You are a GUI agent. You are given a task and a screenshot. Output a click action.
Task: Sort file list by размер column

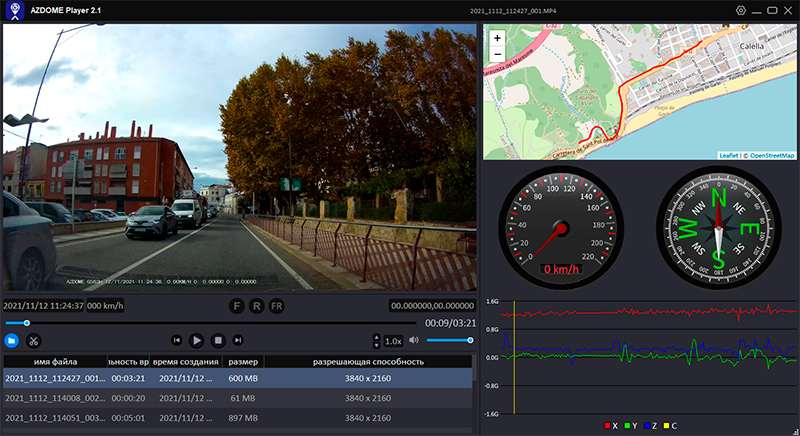[x=243, y=361]
